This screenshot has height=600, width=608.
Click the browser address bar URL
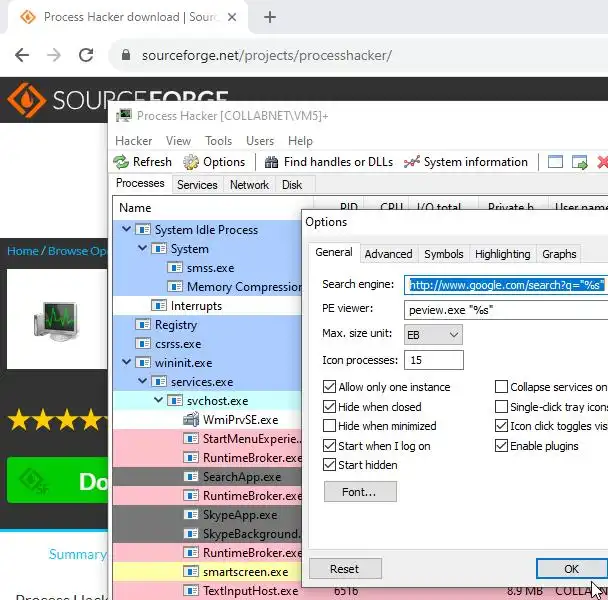point(267,55)
